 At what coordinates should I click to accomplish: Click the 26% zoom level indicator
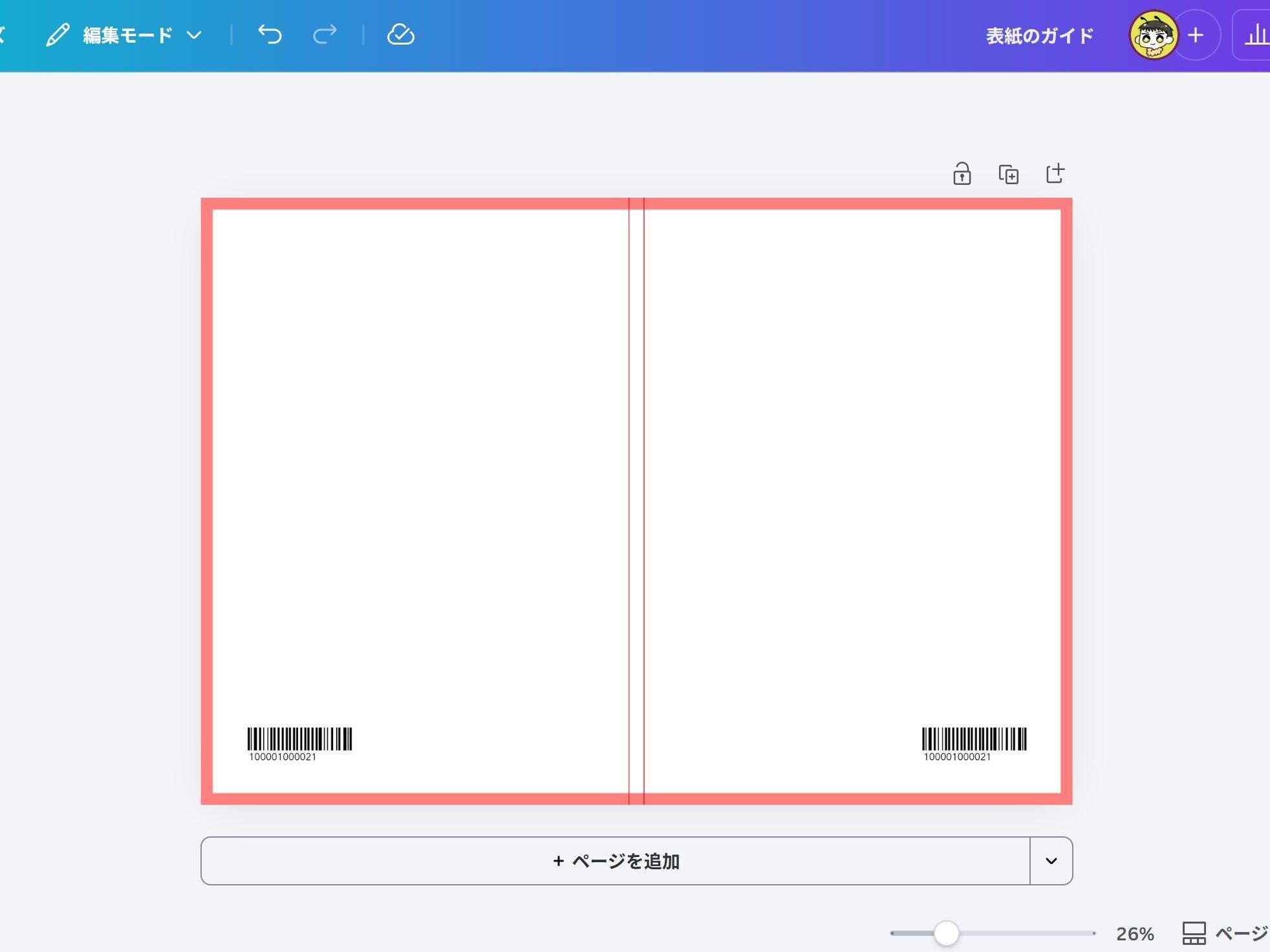point(1136,932)
